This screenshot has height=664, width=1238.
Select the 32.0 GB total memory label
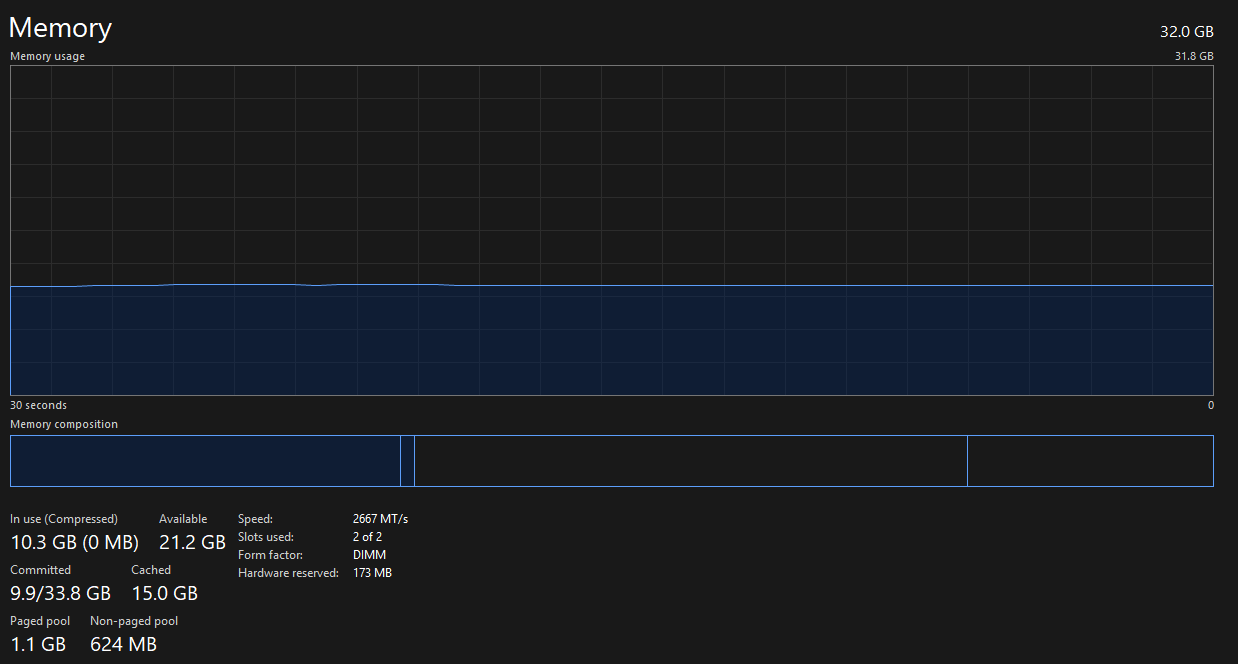1187,32
